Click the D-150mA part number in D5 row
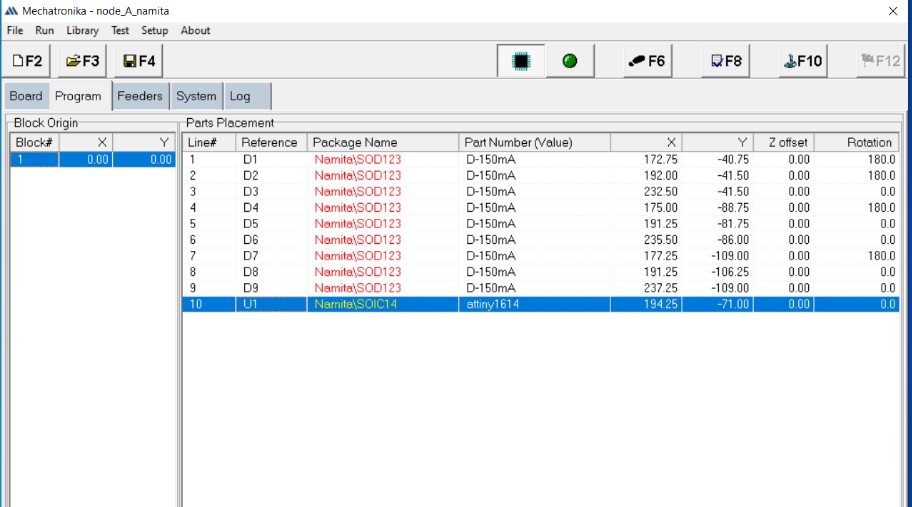Screen dimensions: 912x507 click(x=535, y=224)
